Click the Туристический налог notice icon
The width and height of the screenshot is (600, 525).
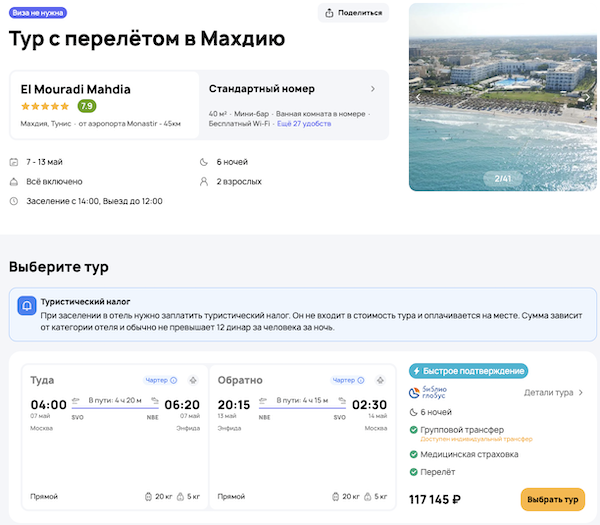[x=27, y=307]
